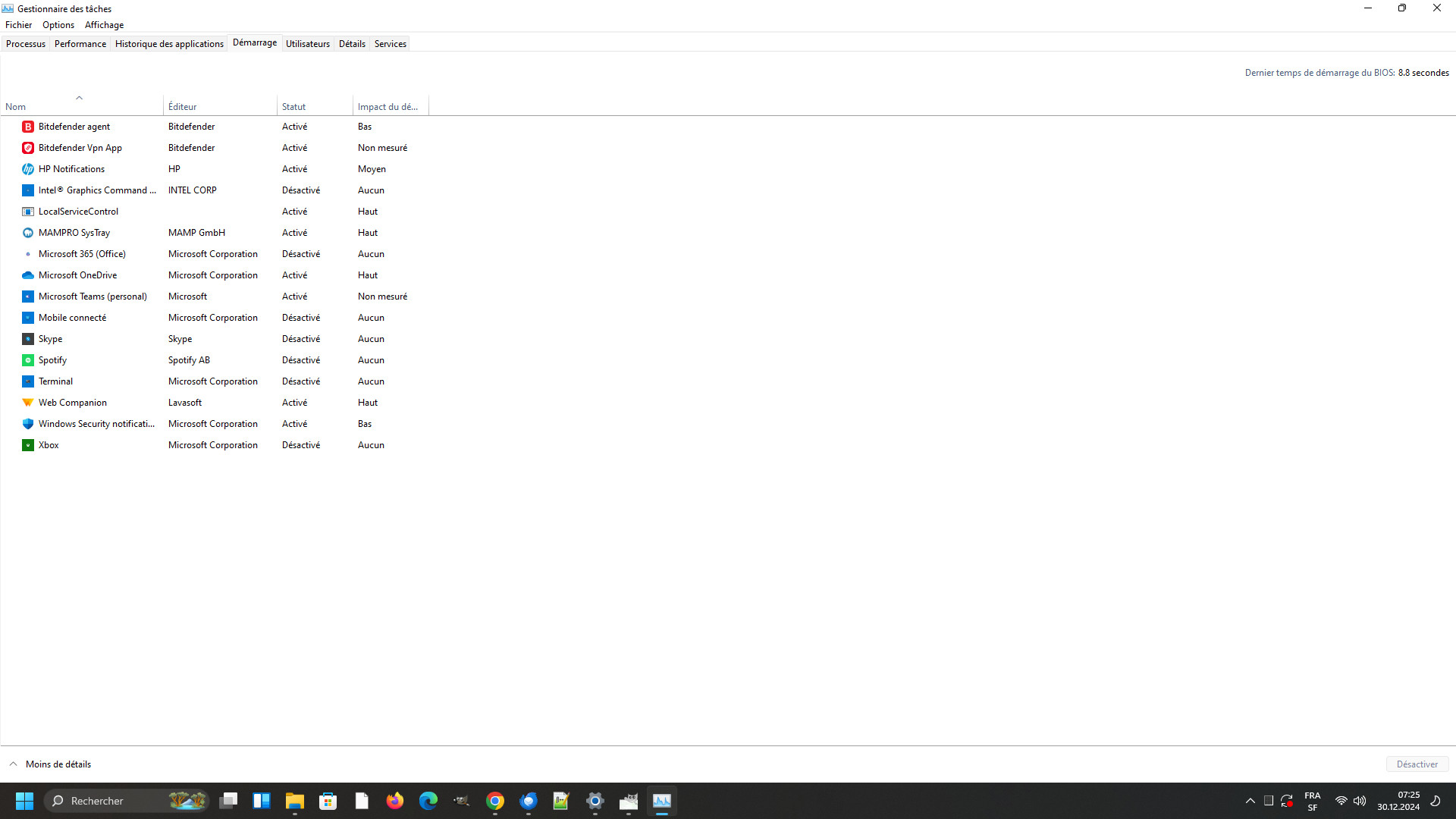Select the Microsoft OneDrive cloud icon
This screenshot has height=819, width=1456.
click(x=28, y=275)
